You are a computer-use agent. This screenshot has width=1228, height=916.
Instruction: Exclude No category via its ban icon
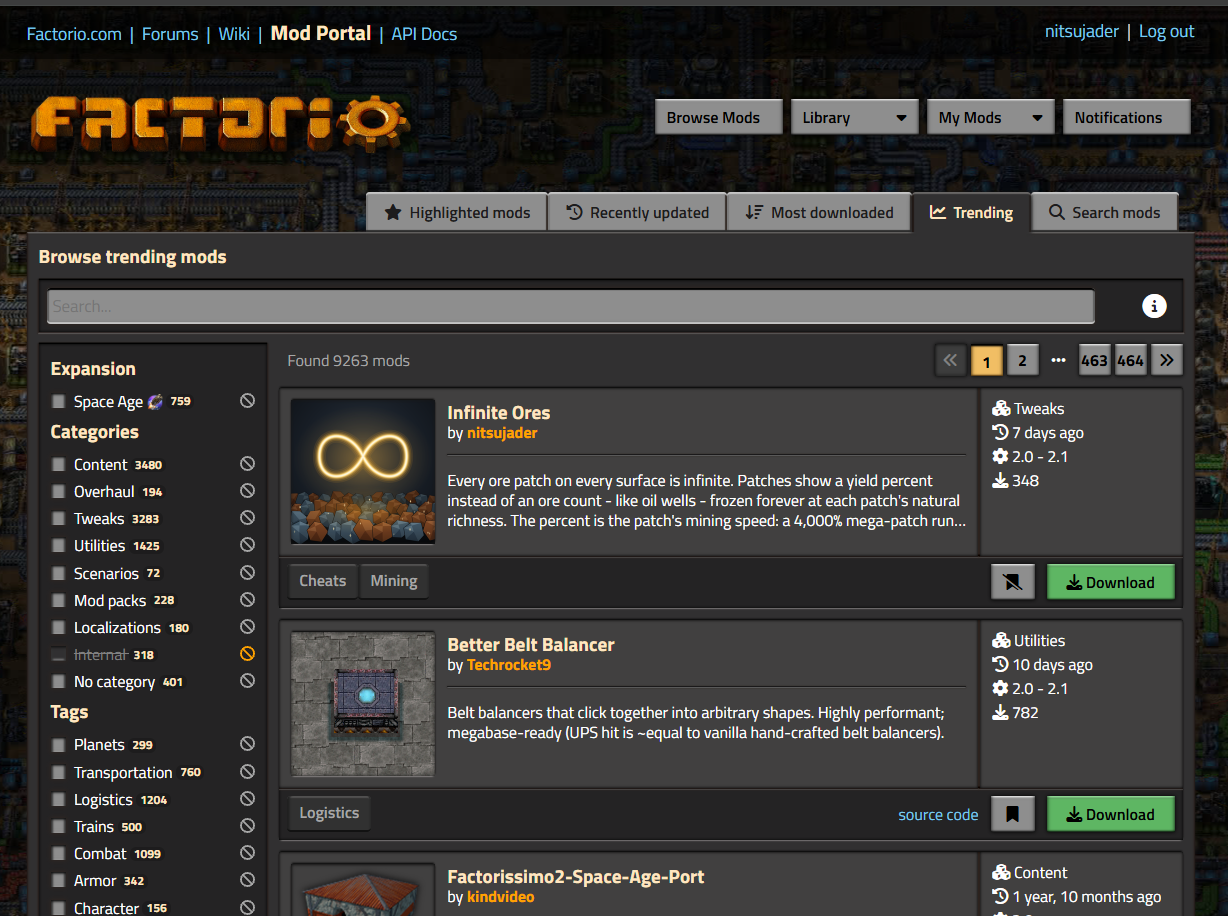click(x=247, y=681)
